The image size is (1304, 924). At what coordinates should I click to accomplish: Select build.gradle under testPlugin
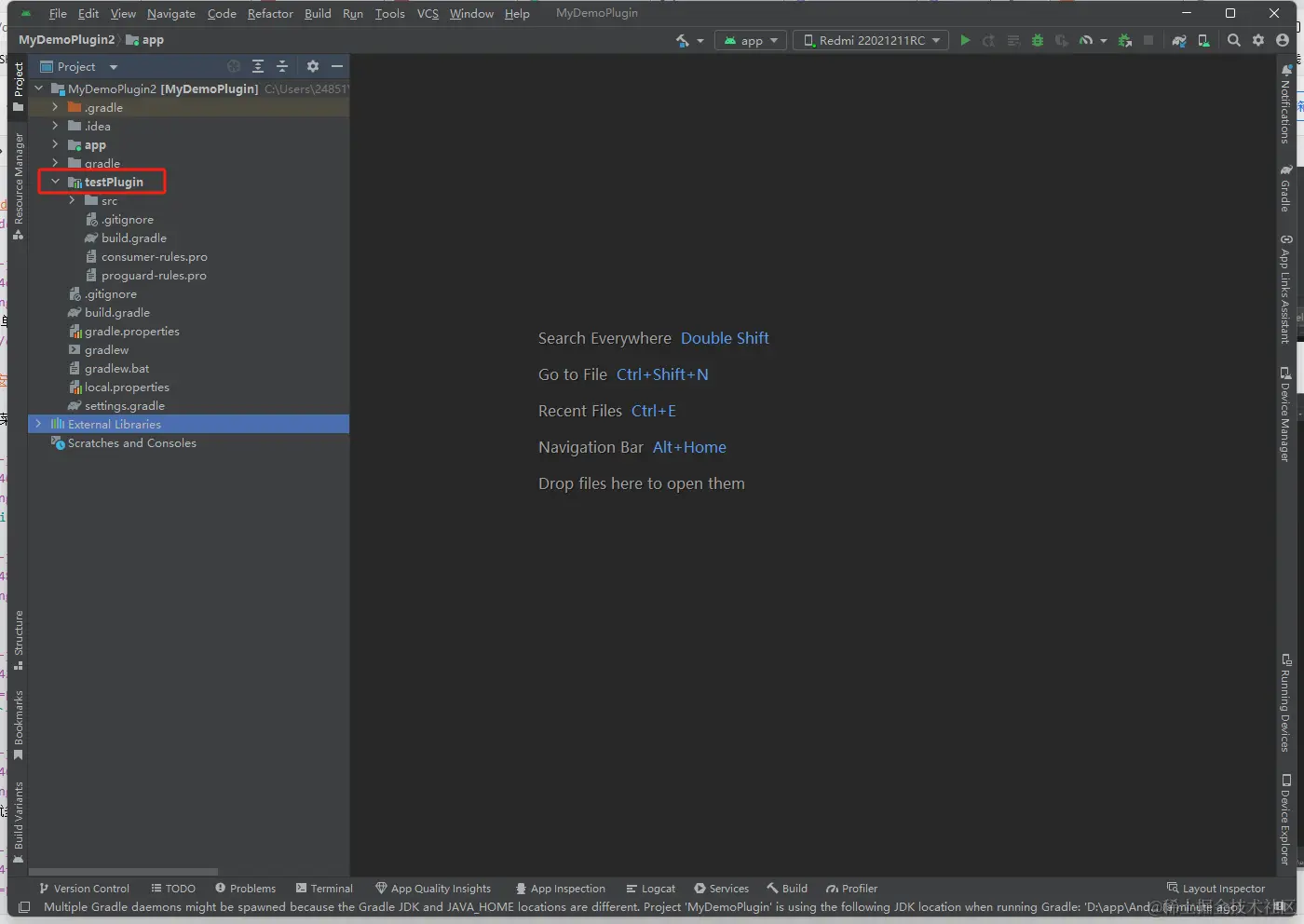pyautogui.click(x=134, y=238)
